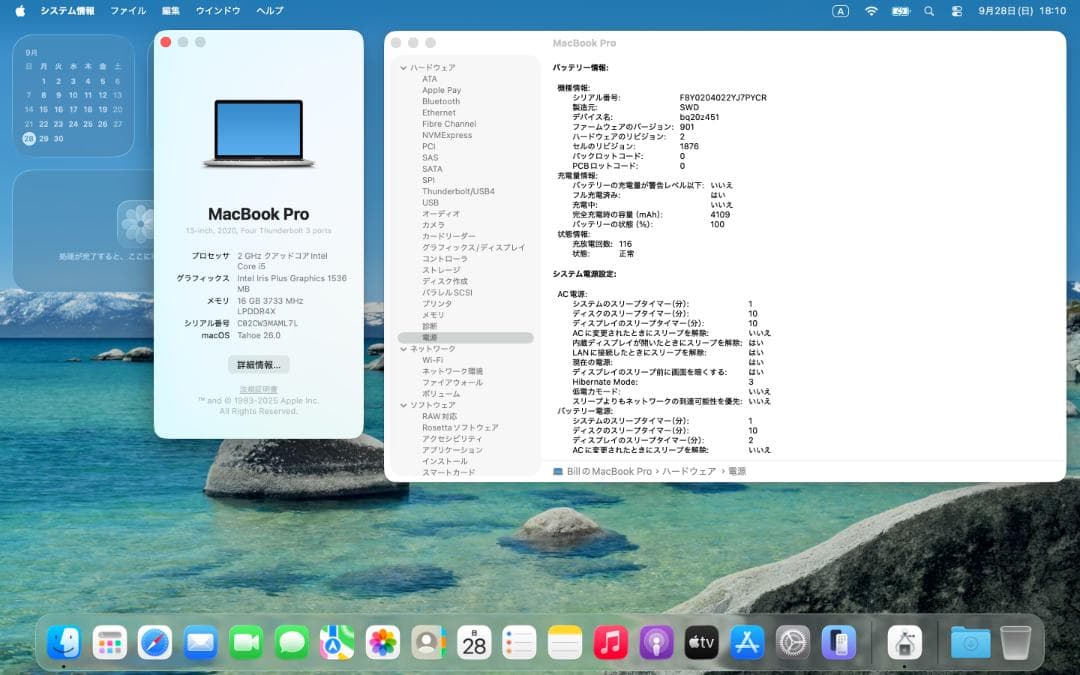Collapse the ネットワーク section in sidebar
The width and height of the screenshot is (1080, 675).
click(404, 349)
